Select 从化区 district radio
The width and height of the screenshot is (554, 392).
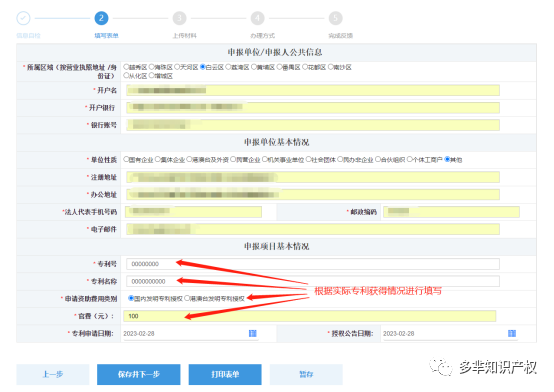coord(126,75)
